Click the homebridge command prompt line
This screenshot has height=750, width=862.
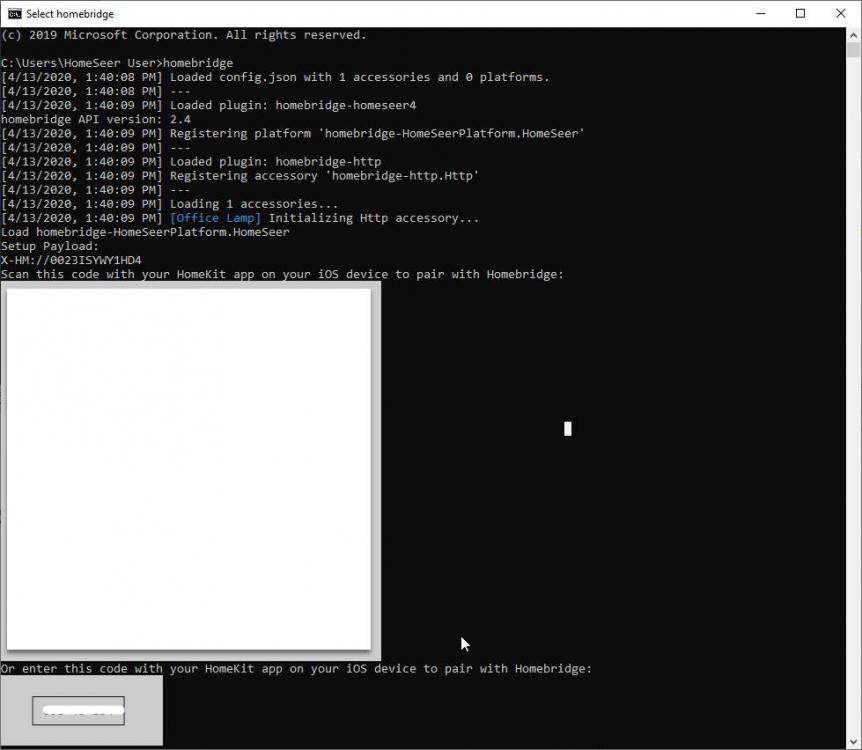point(115,62)
